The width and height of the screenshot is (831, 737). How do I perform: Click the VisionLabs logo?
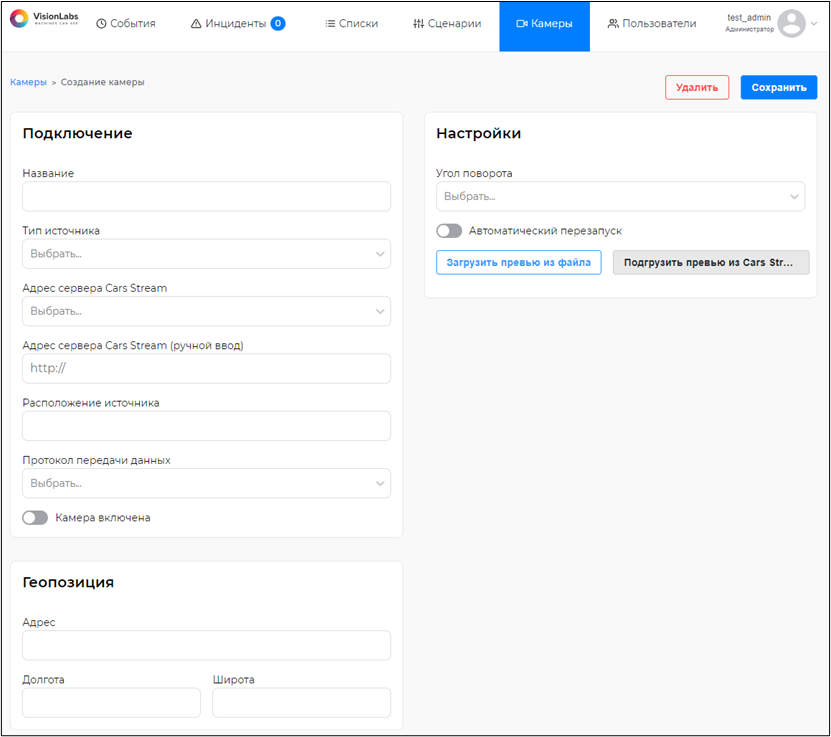44,19
